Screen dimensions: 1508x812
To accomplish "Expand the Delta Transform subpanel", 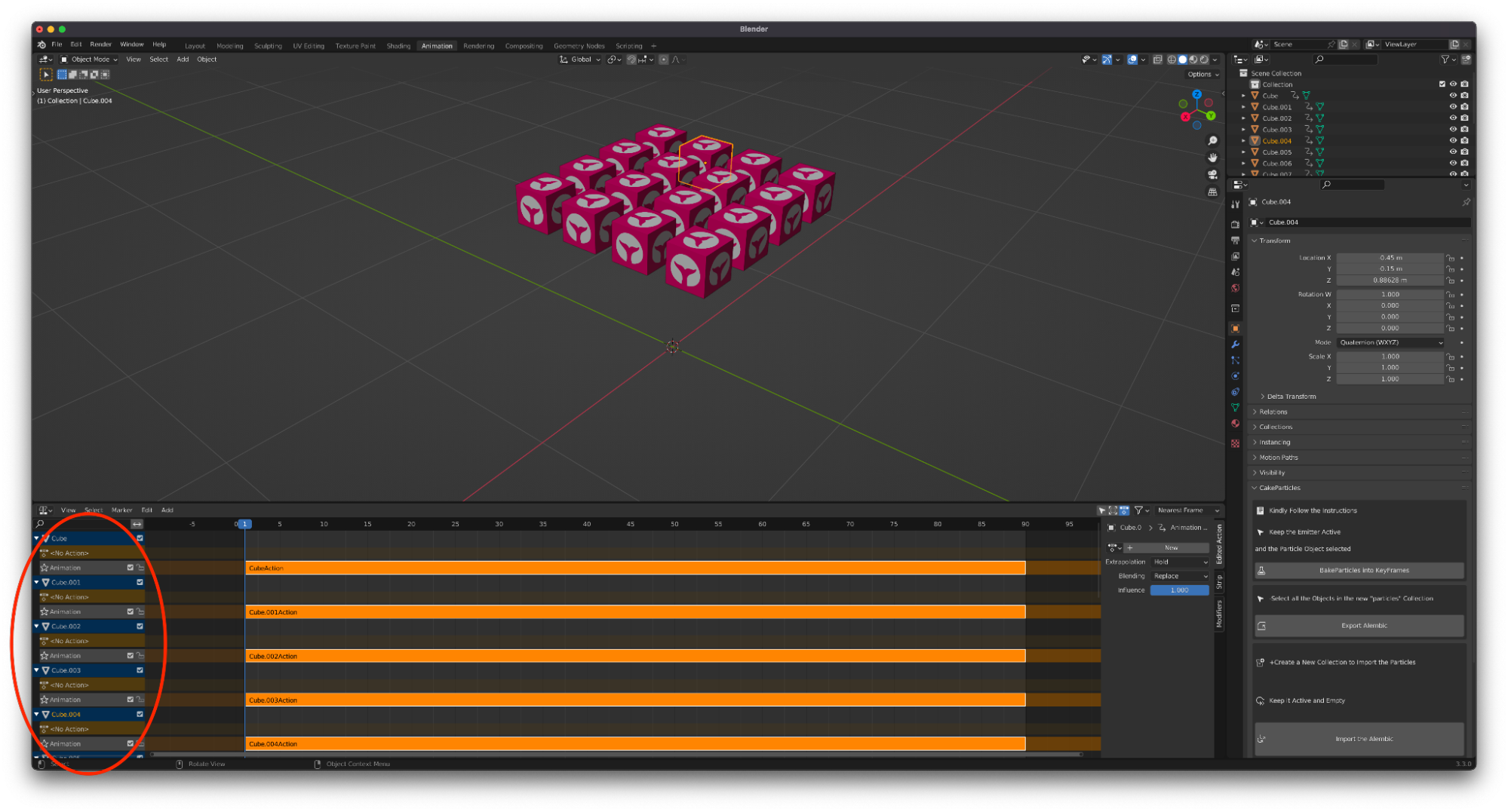I will 1290,397.
